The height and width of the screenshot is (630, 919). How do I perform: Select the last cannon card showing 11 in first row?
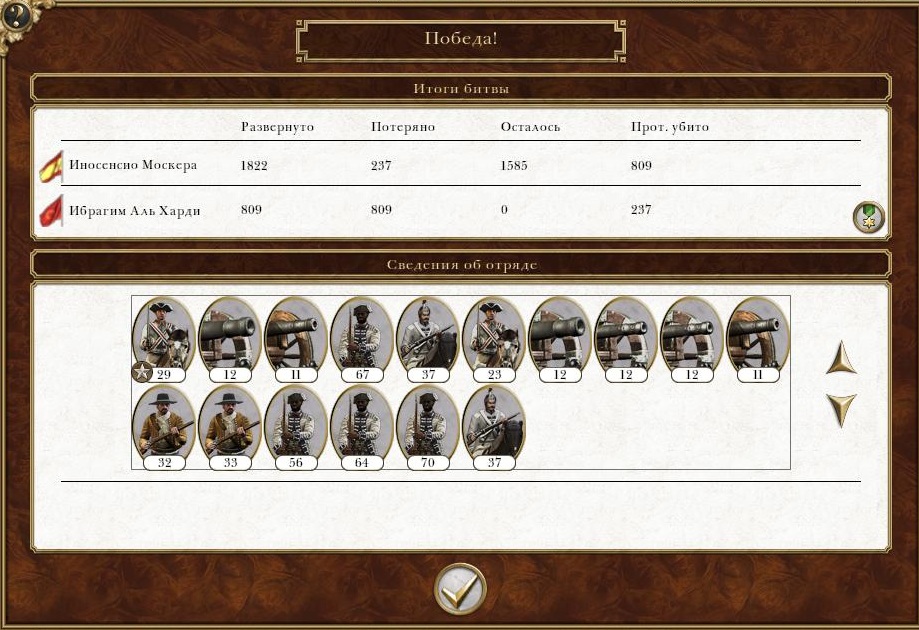758,339
